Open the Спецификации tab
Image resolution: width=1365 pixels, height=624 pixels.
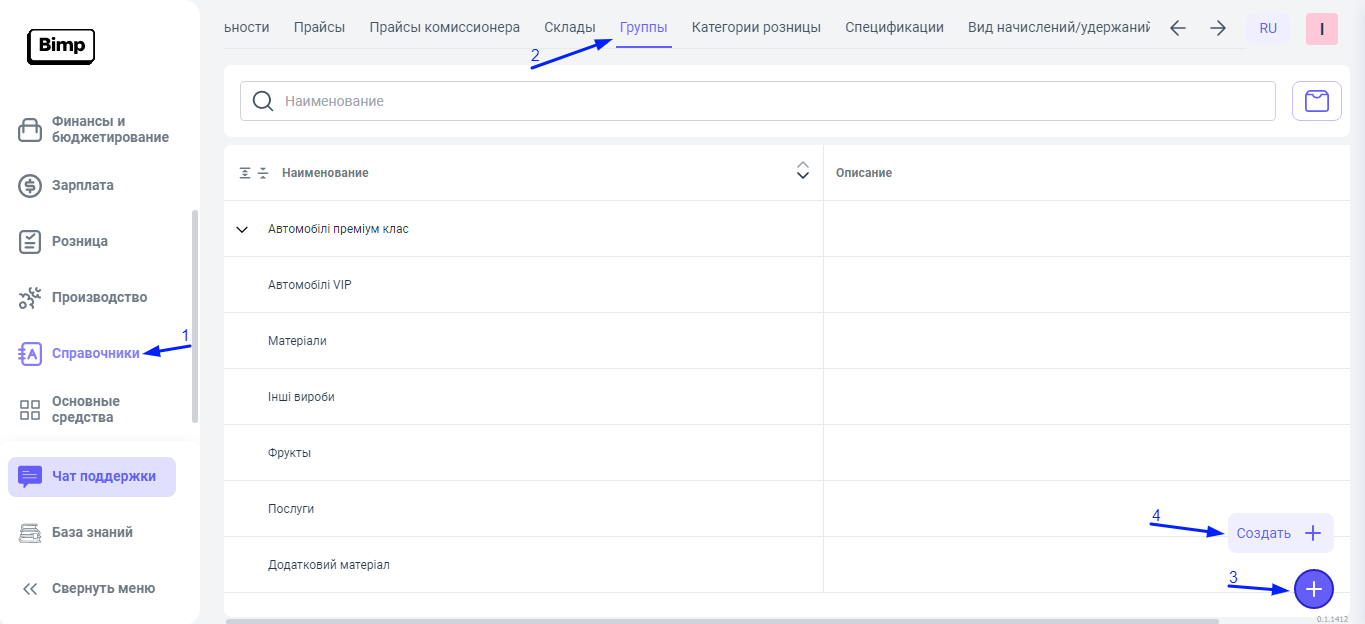tap(894, 27)
